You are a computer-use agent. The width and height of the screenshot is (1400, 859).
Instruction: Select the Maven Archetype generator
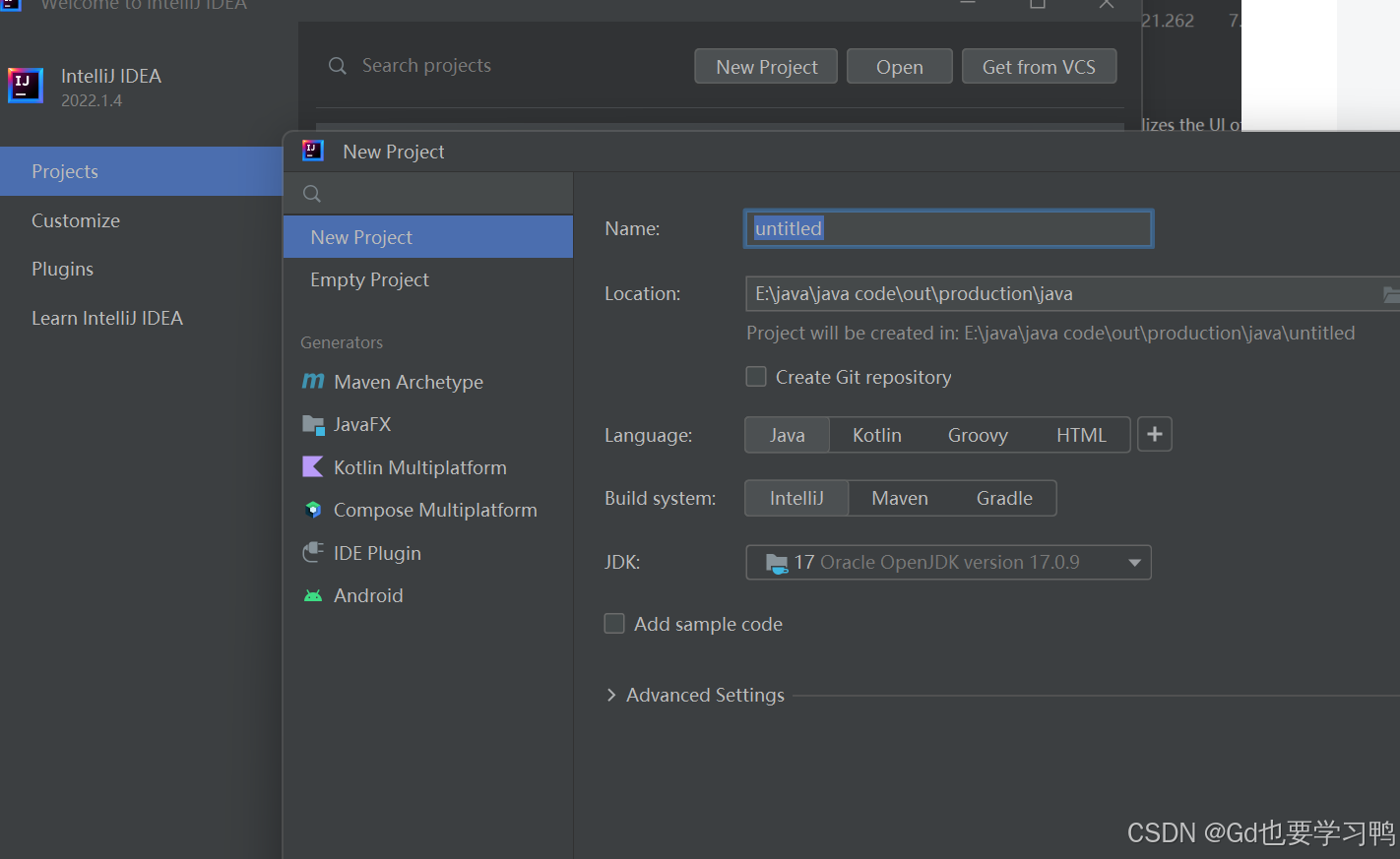pos(409,382)
